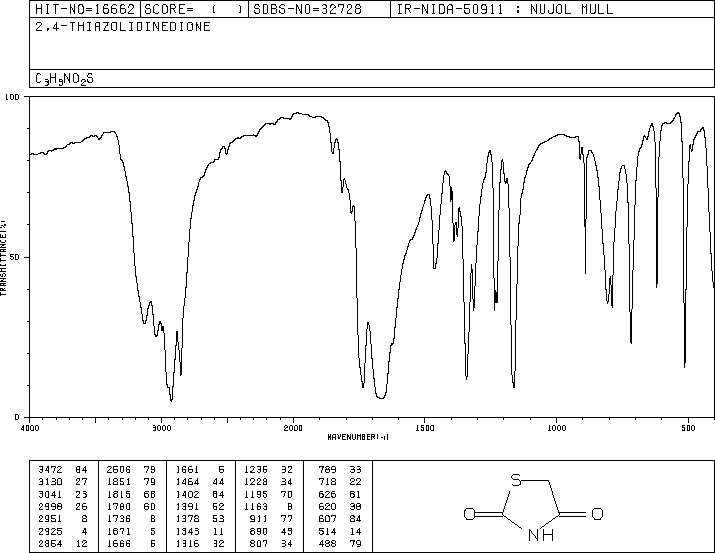Screen dimensions: 715x553
Task: Select the molecular formula C3H3NO2S
Action: tap(64, 79)
